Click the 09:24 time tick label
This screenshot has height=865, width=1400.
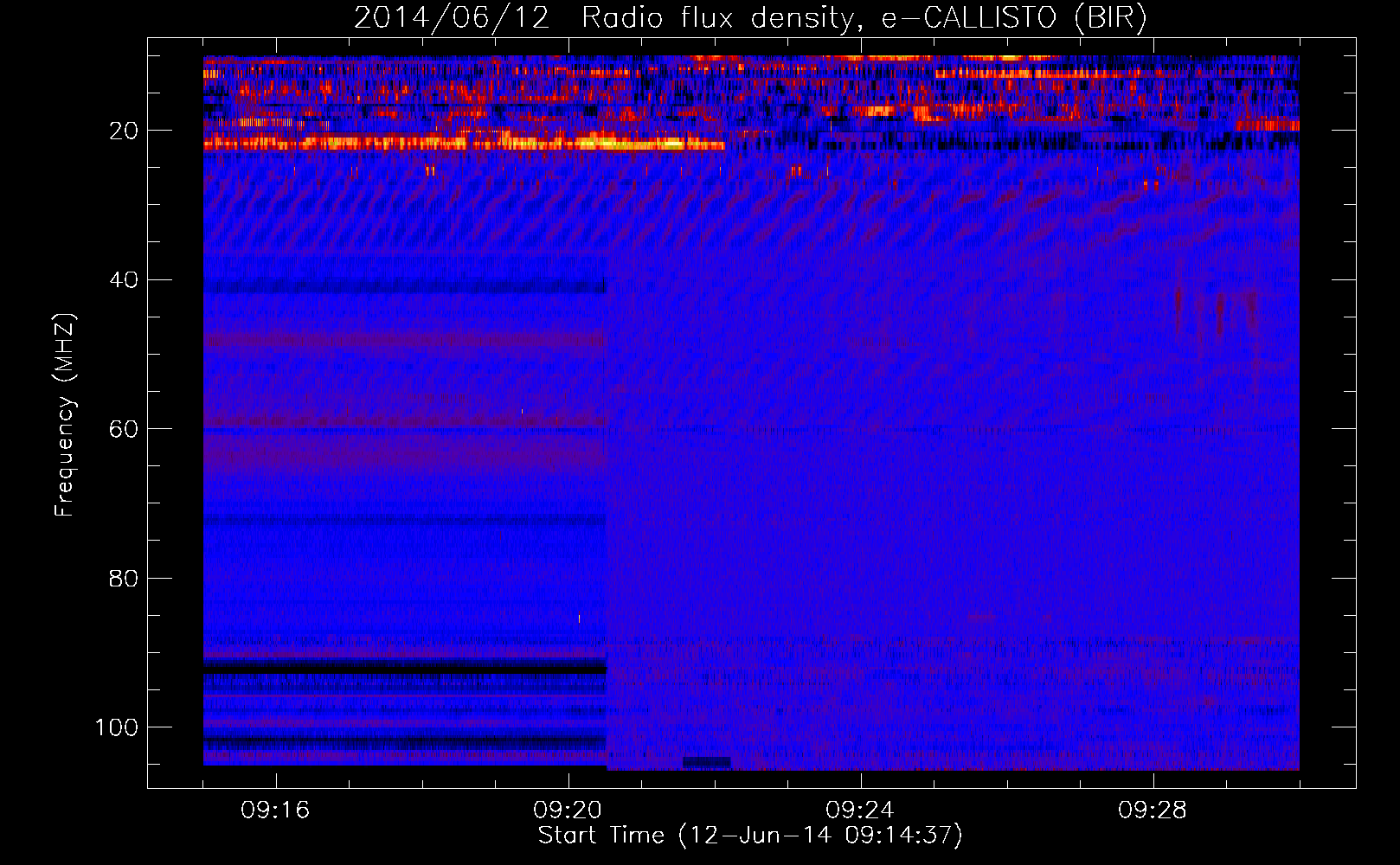click(x=860, y=811)
